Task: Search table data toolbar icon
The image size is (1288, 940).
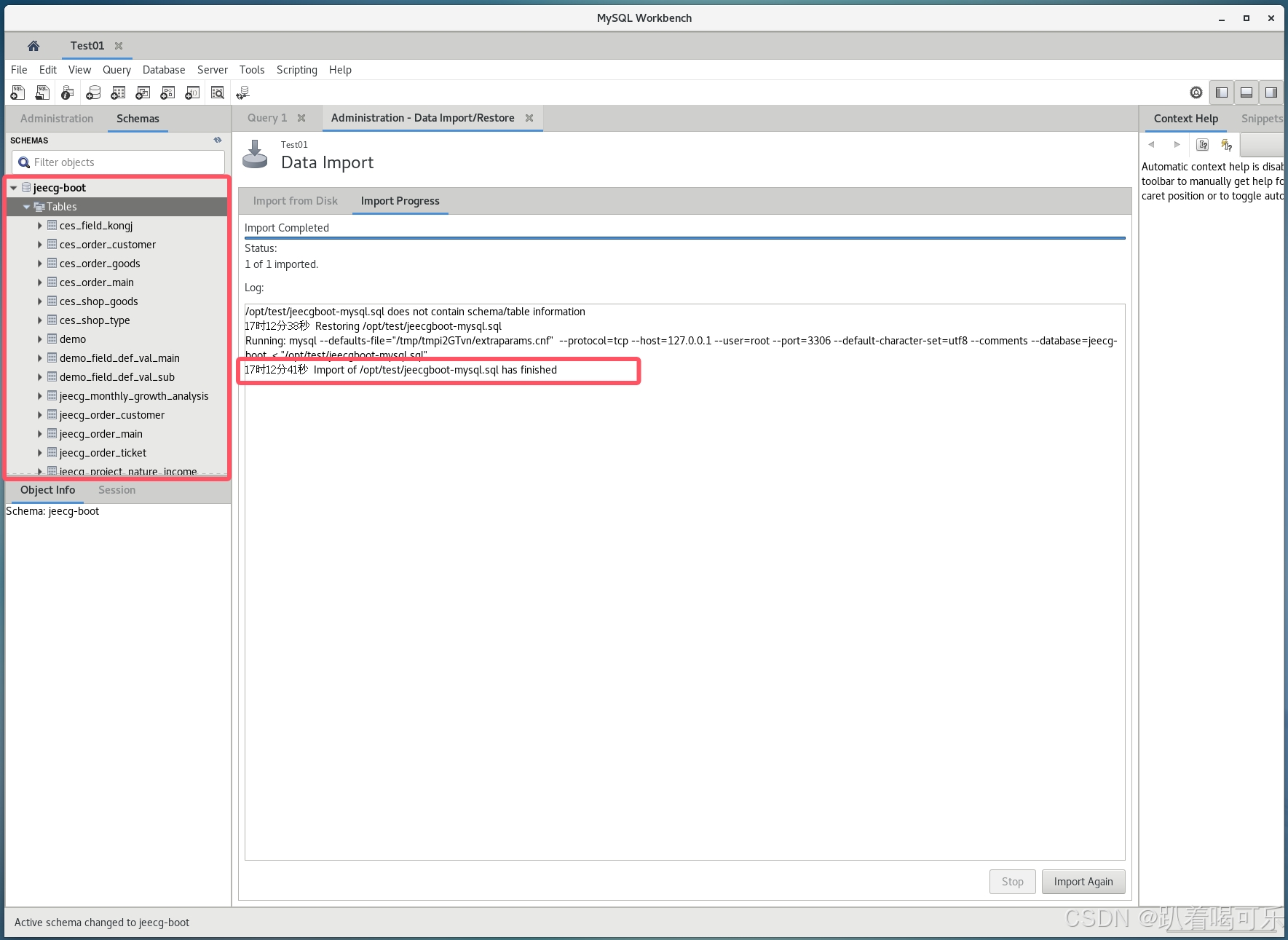Action: coord(218,92)
